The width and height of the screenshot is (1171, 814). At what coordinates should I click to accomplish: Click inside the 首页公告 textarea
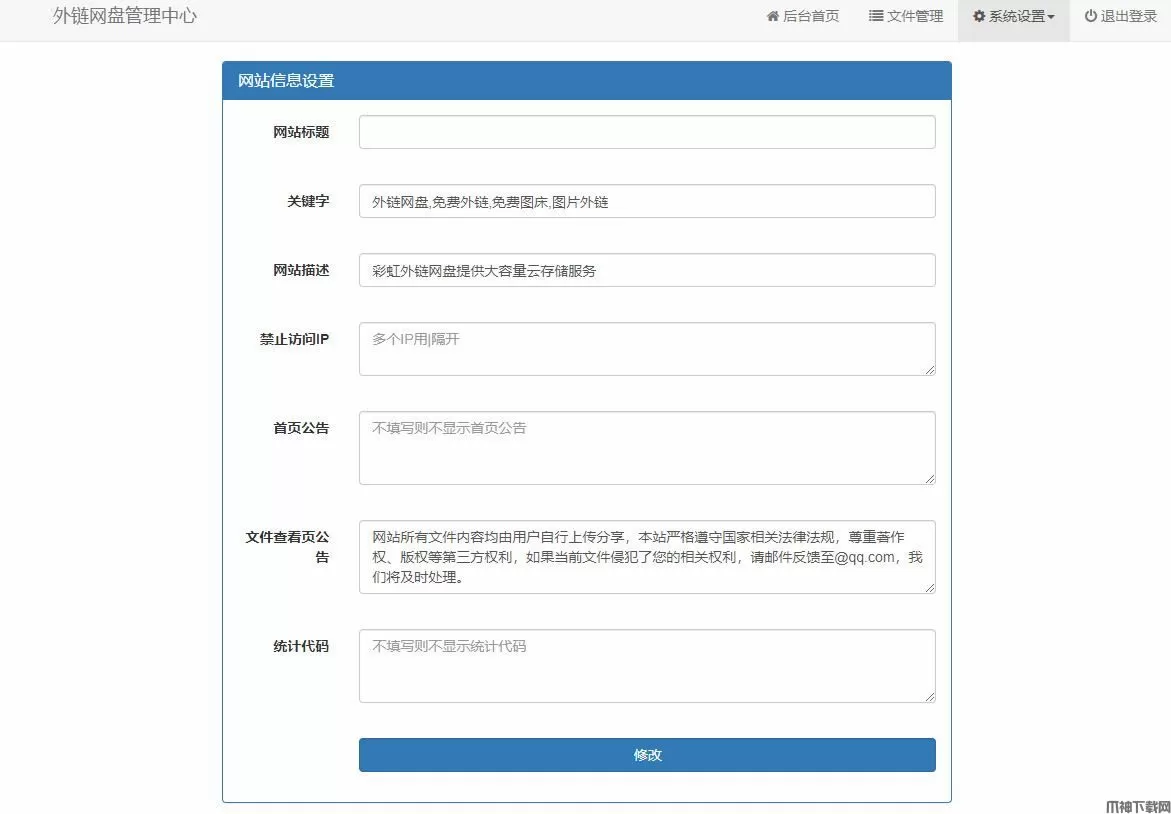[647, 448]
